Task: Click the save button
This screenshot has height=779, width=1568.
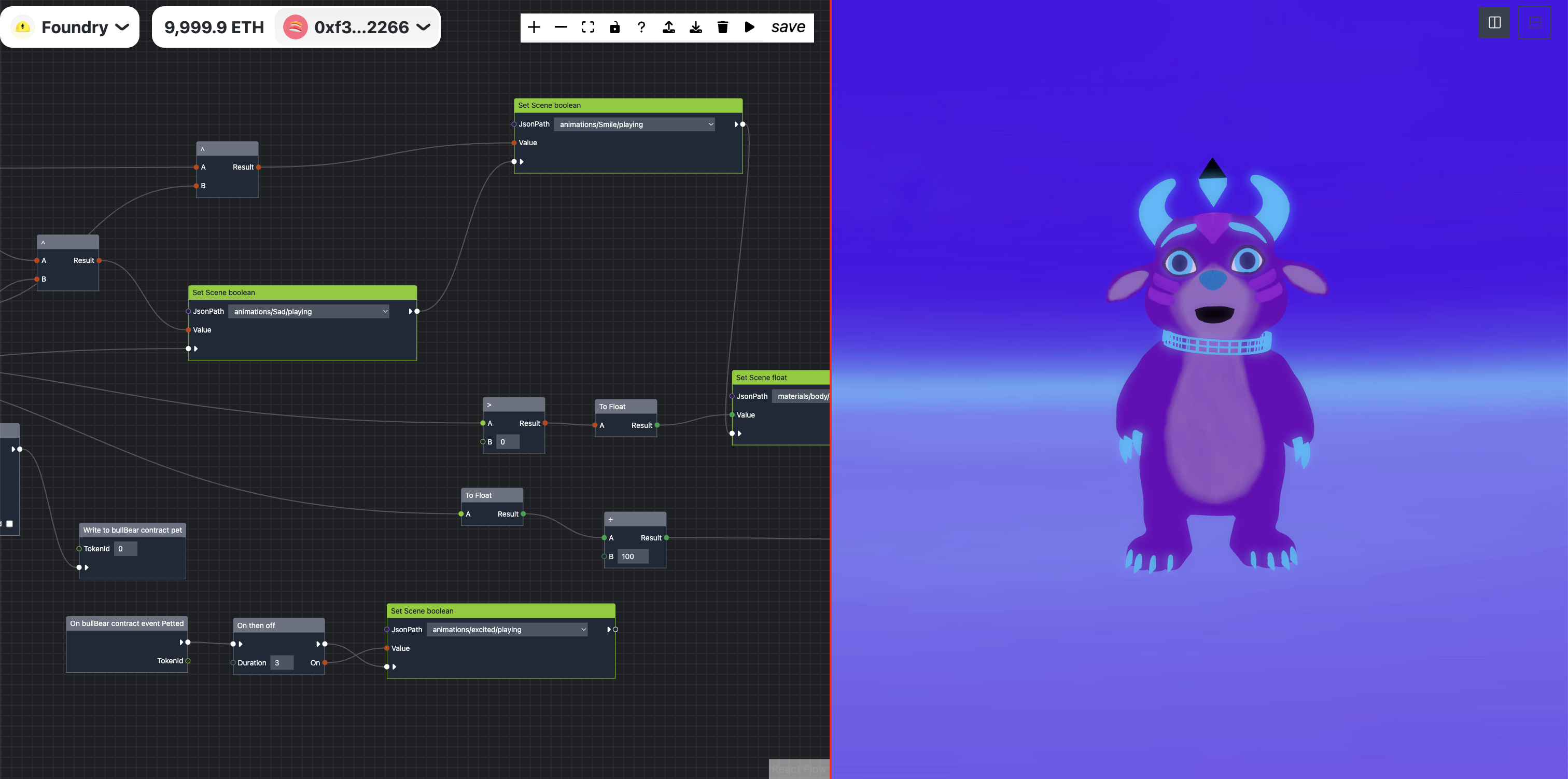Action: pyautogui.click(x=788, y=27)
